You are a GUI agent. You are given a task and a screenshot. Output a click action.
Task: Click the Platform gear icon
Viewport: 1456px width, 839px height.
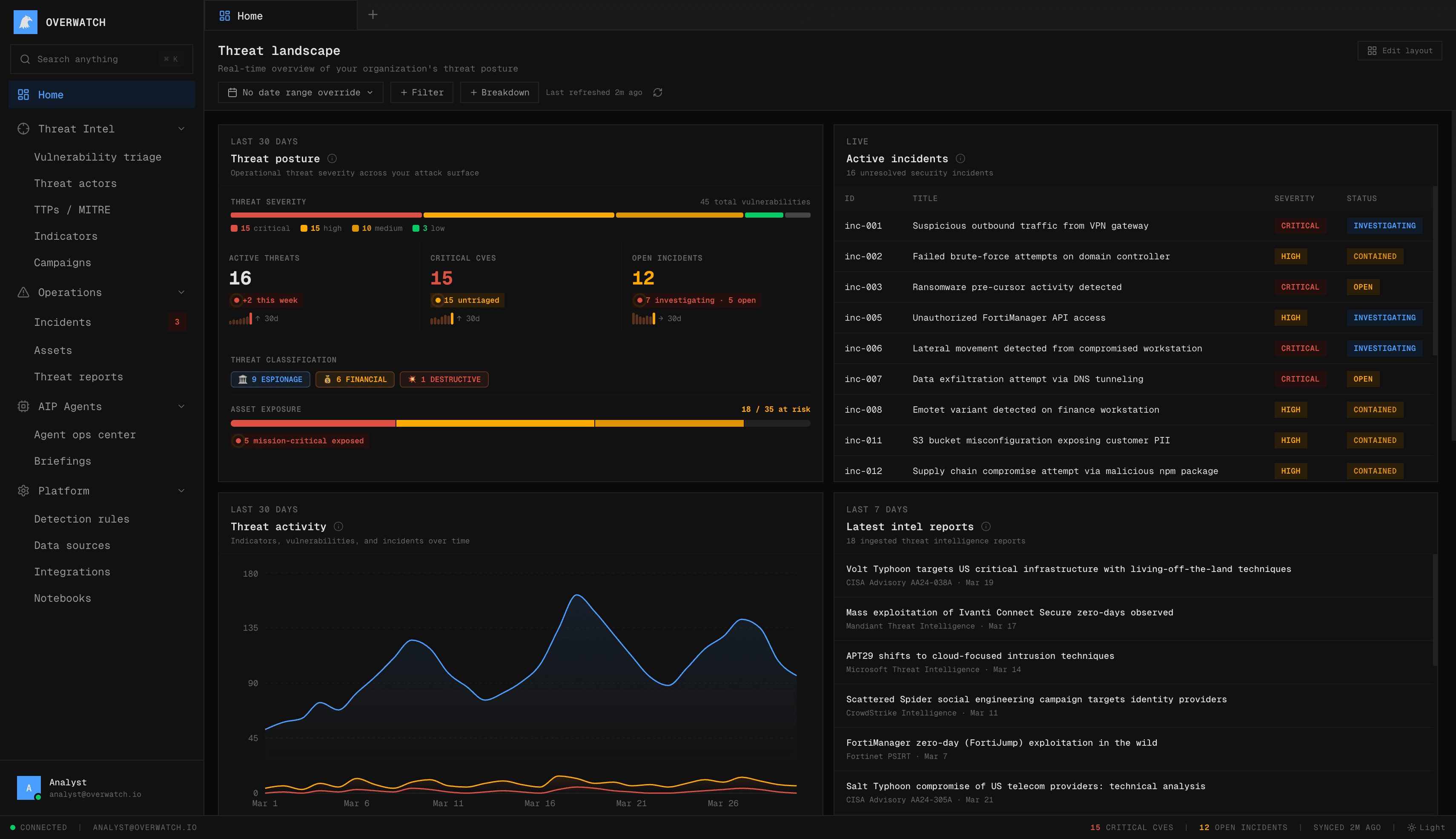pos(23,490)
